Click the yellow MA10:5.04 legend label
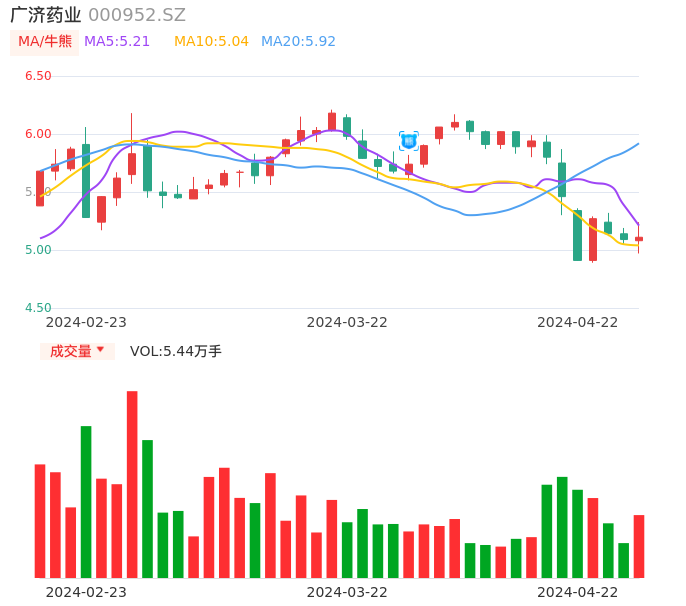The height and width of the screenshot is (606, 686). pyautogui.click(x=211, y=42)
